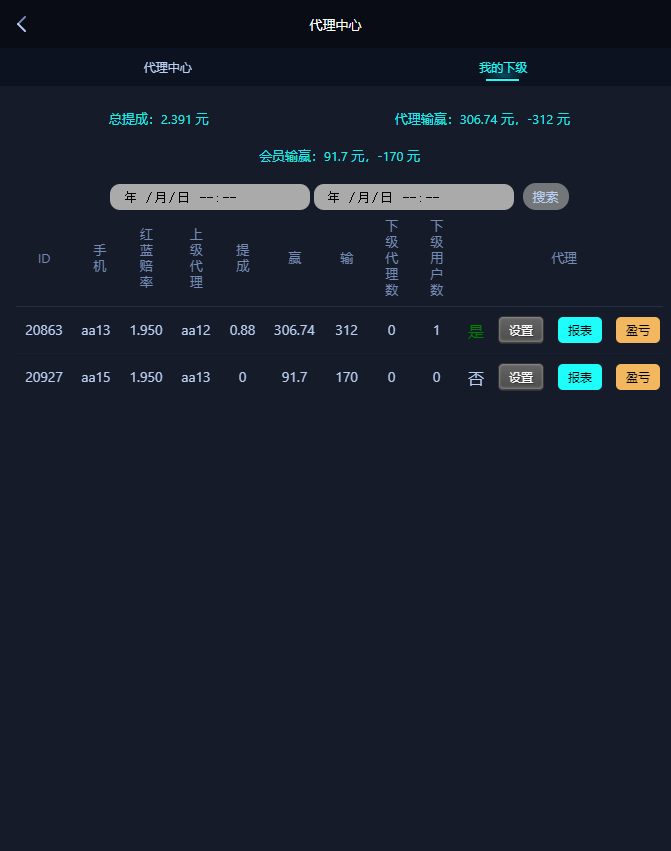Click the 赢 column header
Screen dimensions: 671x851
pyautogui.click(x=294, y=258)
